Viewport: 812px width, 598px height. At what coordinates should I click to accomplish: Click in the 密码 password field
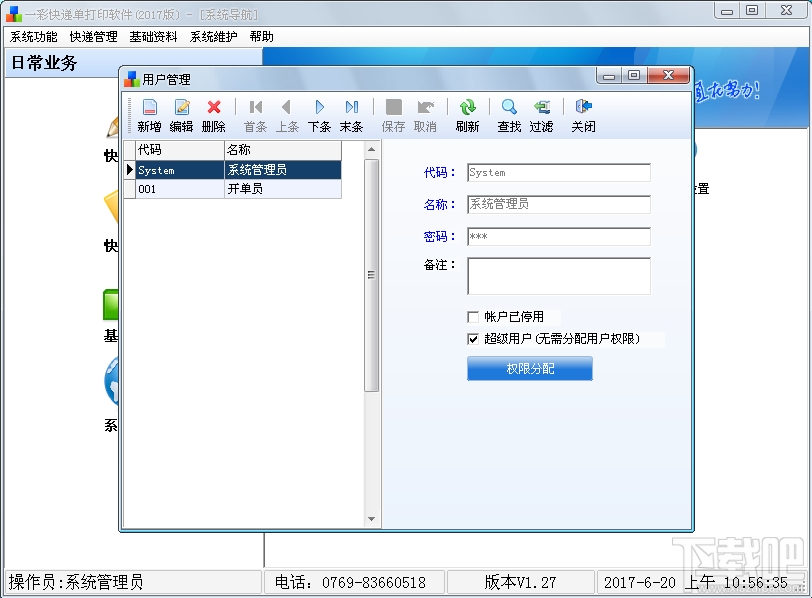tap(557, 237)
